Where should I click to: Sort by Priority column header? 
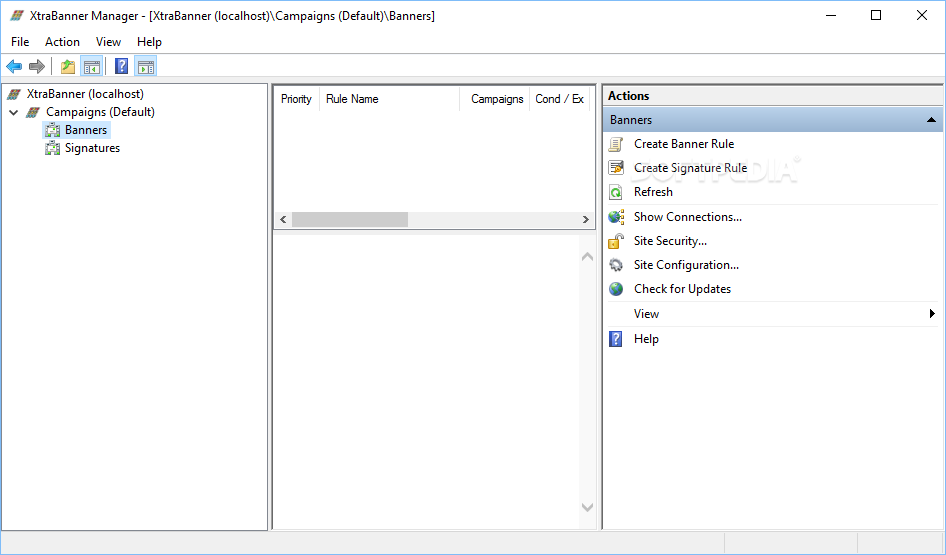click(x=296, y=99)
